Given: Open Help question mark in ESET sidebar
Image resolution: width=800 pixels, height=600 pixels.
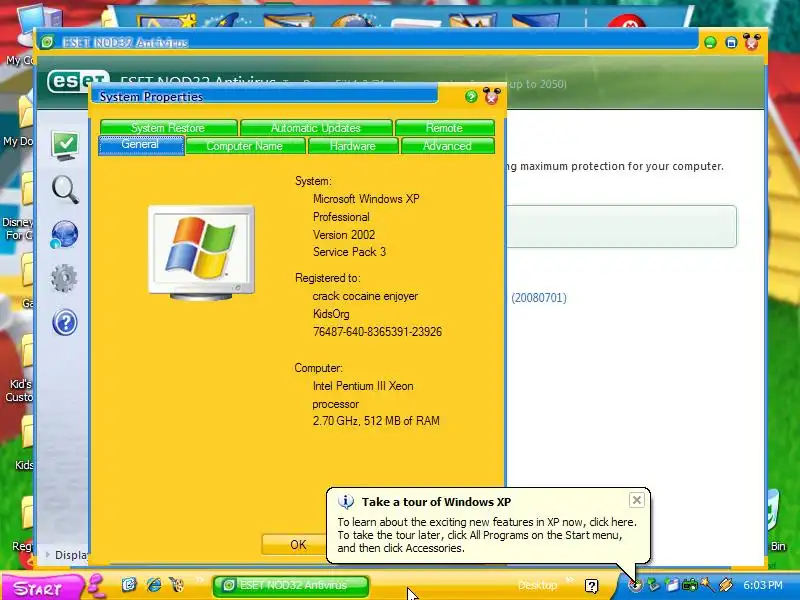Looking at the screenshot, I should point(65,322).
